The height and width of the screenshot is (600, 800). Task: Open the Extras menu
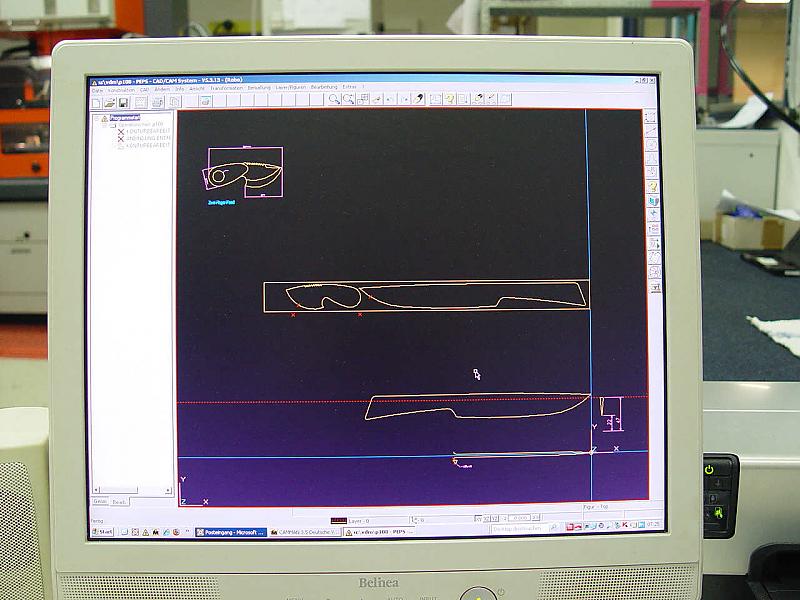point(349,88)
